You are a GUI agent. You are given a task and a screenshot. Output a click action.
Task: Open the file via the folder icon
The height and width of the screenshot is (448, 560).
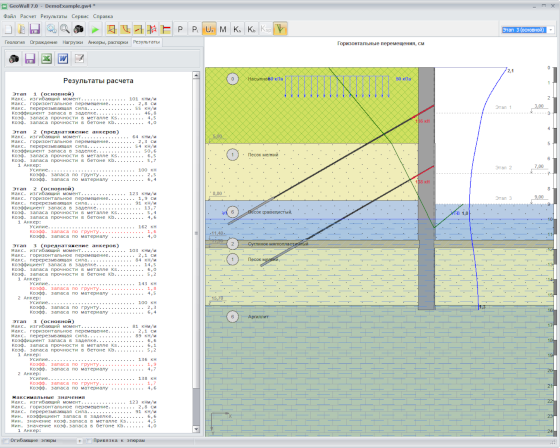pos(21,29)
